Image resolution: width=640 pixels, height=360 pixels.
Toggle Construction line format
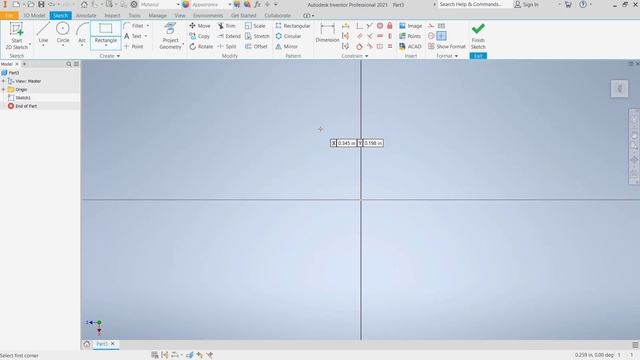(431, 26)
